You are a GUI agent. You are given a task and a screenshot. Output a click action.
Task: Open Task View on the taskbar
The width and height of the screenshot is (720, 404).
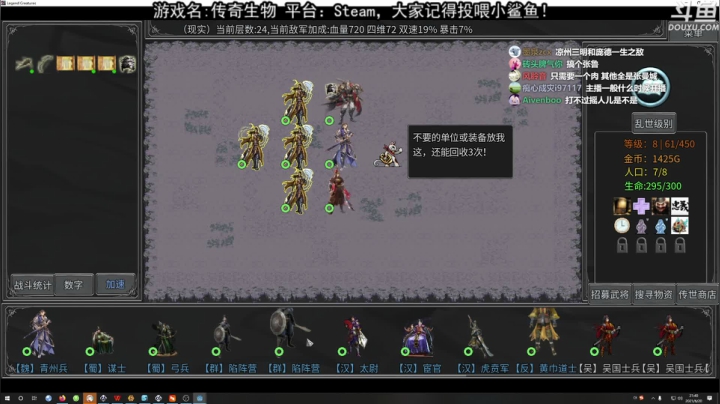click(x=34, y=398)
